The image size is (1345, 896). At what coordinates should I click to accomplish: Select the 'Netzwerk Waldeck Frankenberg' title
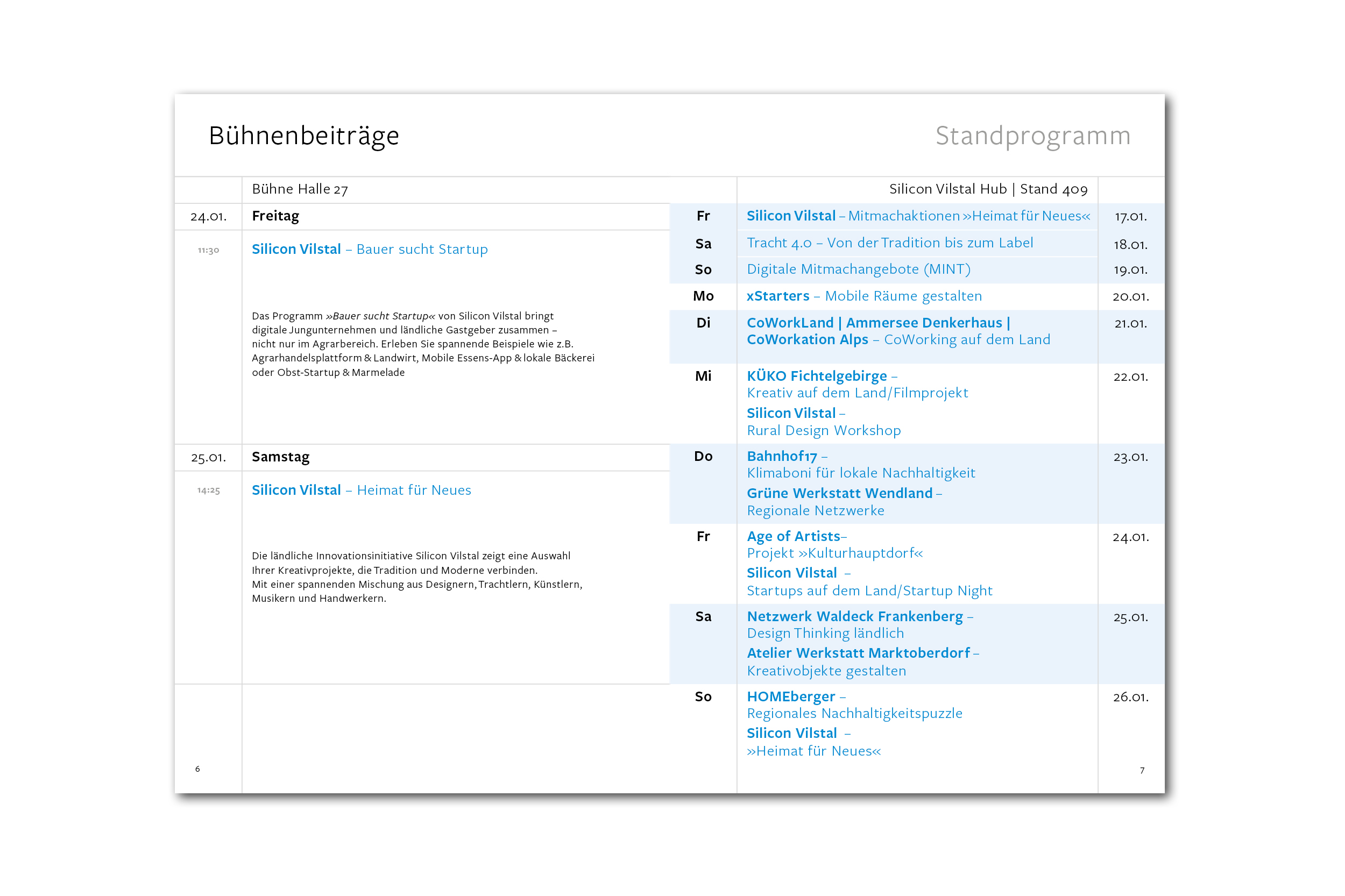tap(854, 616)
